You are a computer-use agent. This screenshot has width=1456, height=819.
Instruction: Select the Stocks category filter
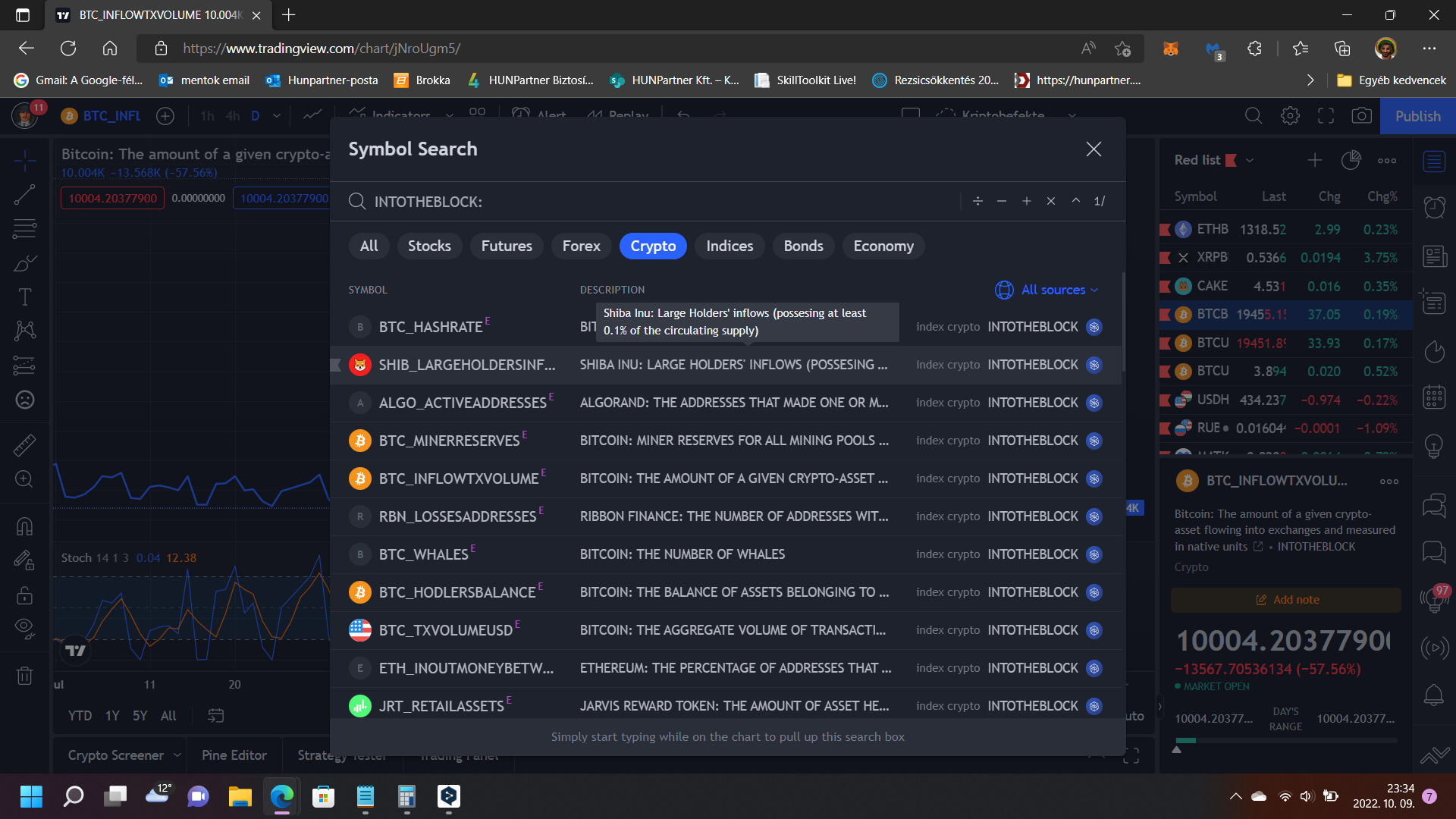point(429,246)
